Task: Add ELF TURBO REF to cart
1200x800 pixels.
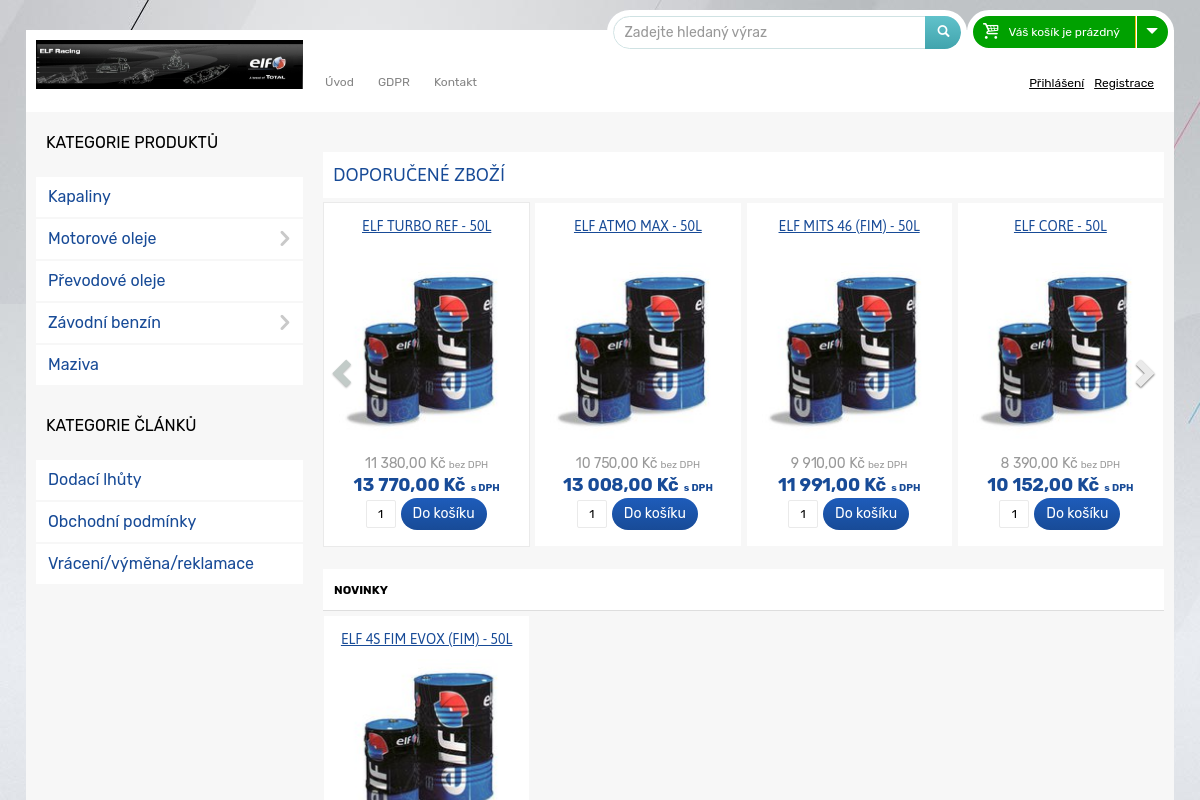Action: tap(444, 514)
